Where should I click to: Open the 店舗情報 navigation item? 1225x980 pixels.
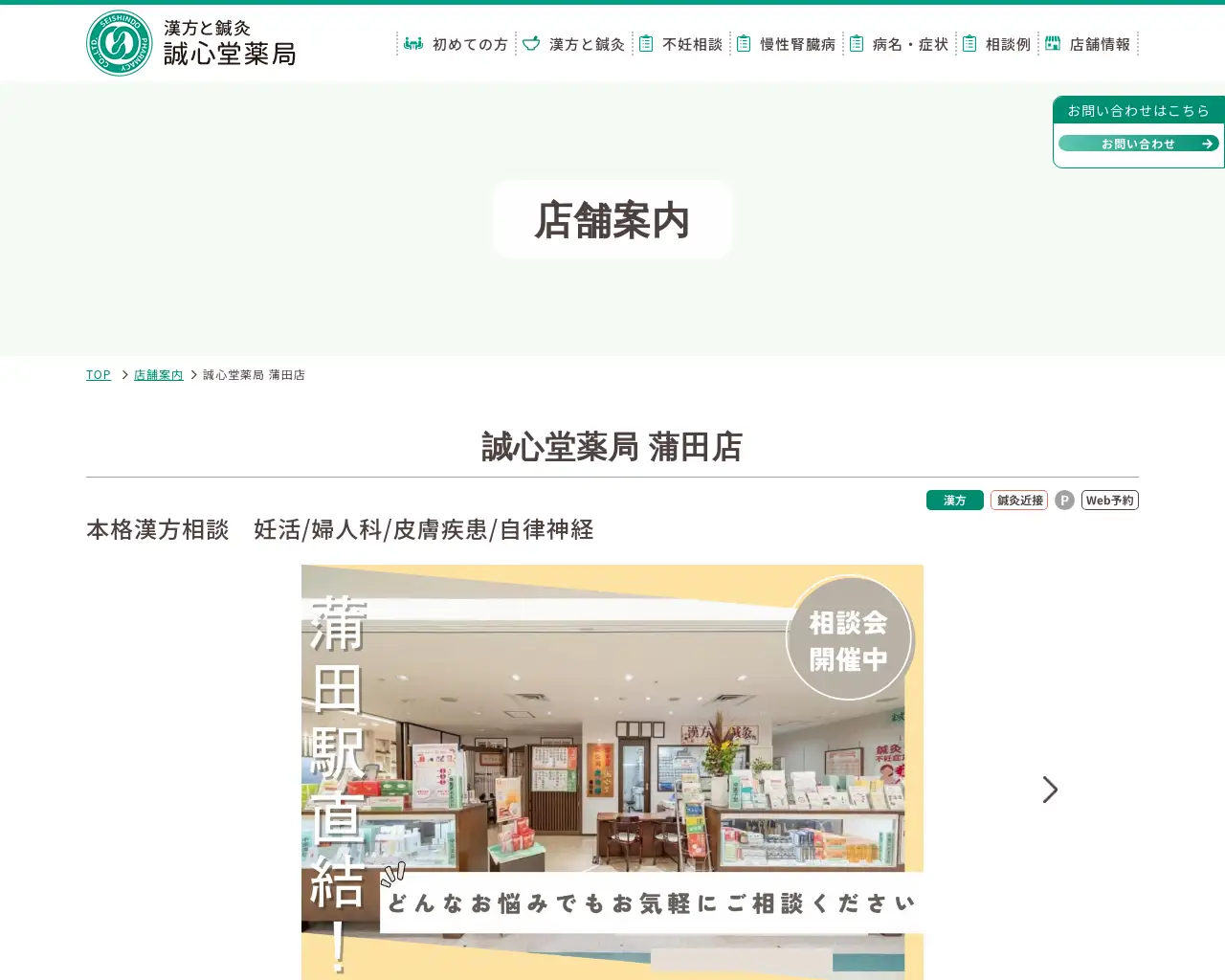coord(1100,43)
